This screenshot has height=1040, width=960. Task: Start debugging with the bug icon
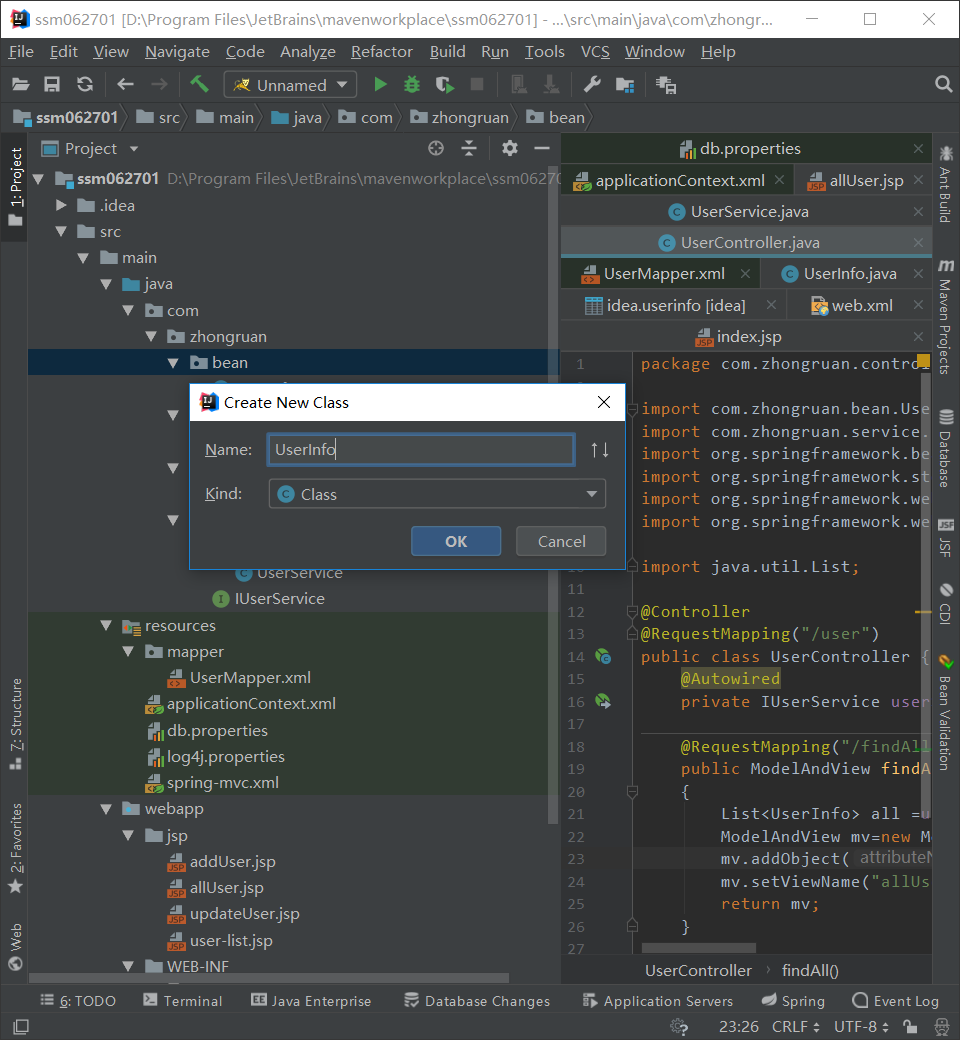[412, 84]
